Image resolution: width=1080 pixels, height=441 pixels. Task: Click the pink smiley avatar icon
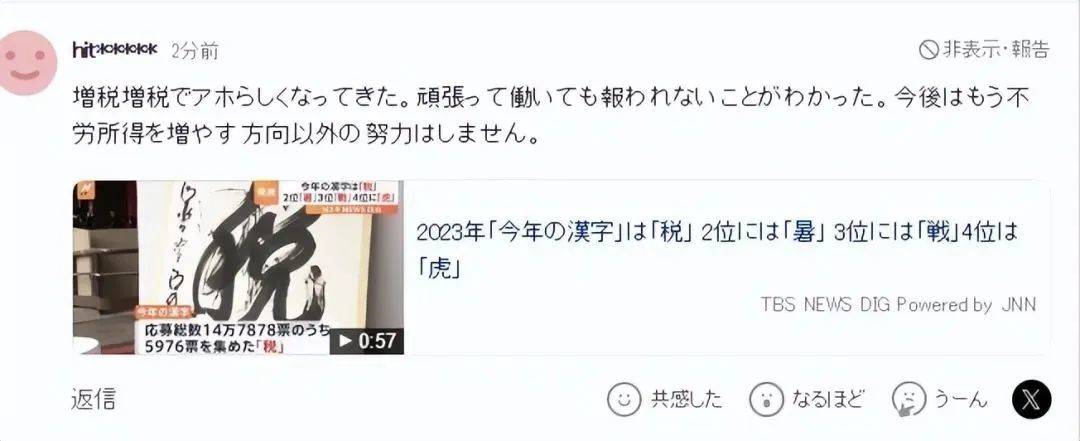(x=25, y=62)
